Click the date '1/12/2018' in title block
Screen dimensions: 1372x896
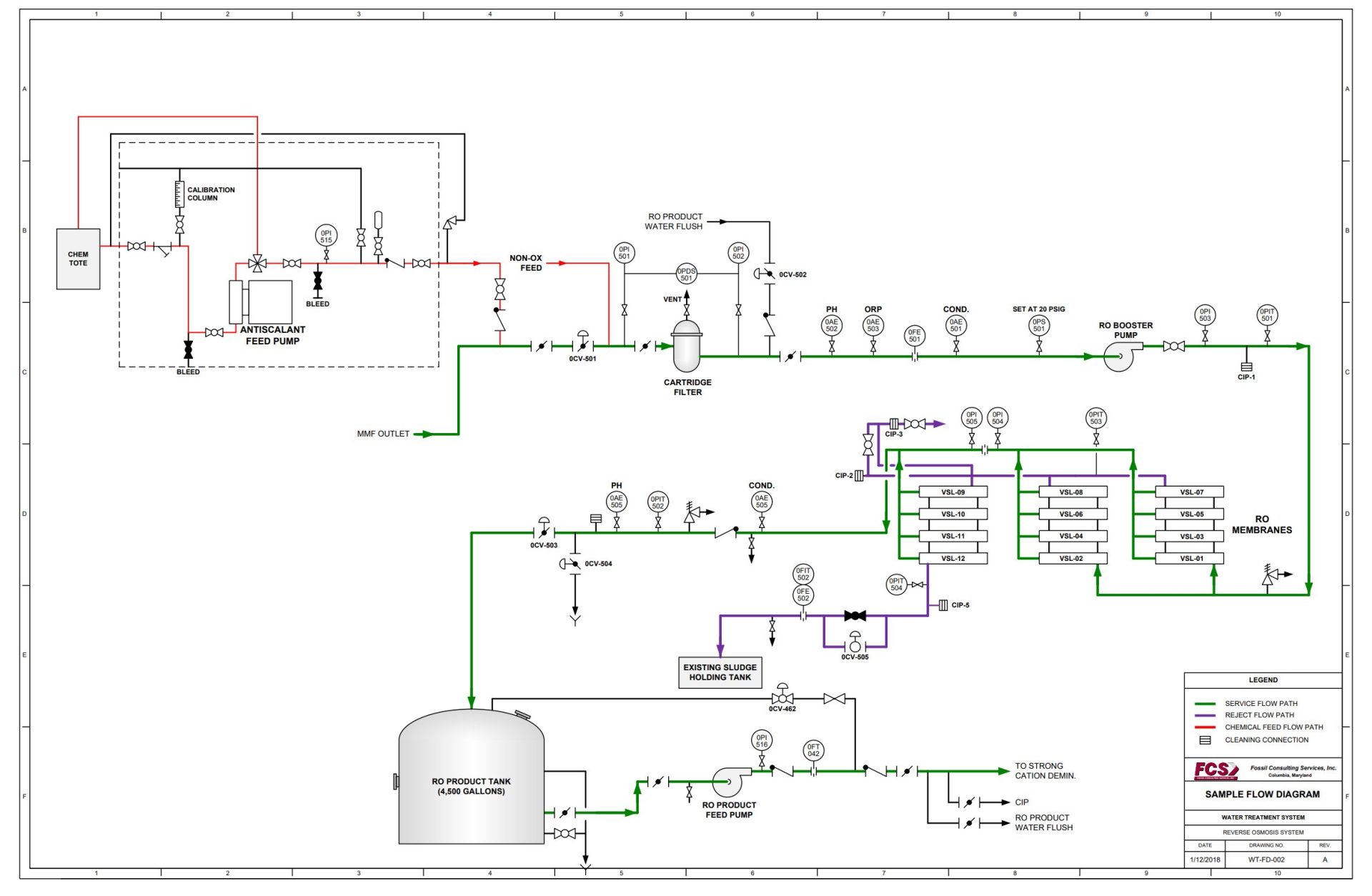click(x=1205, y=860)
